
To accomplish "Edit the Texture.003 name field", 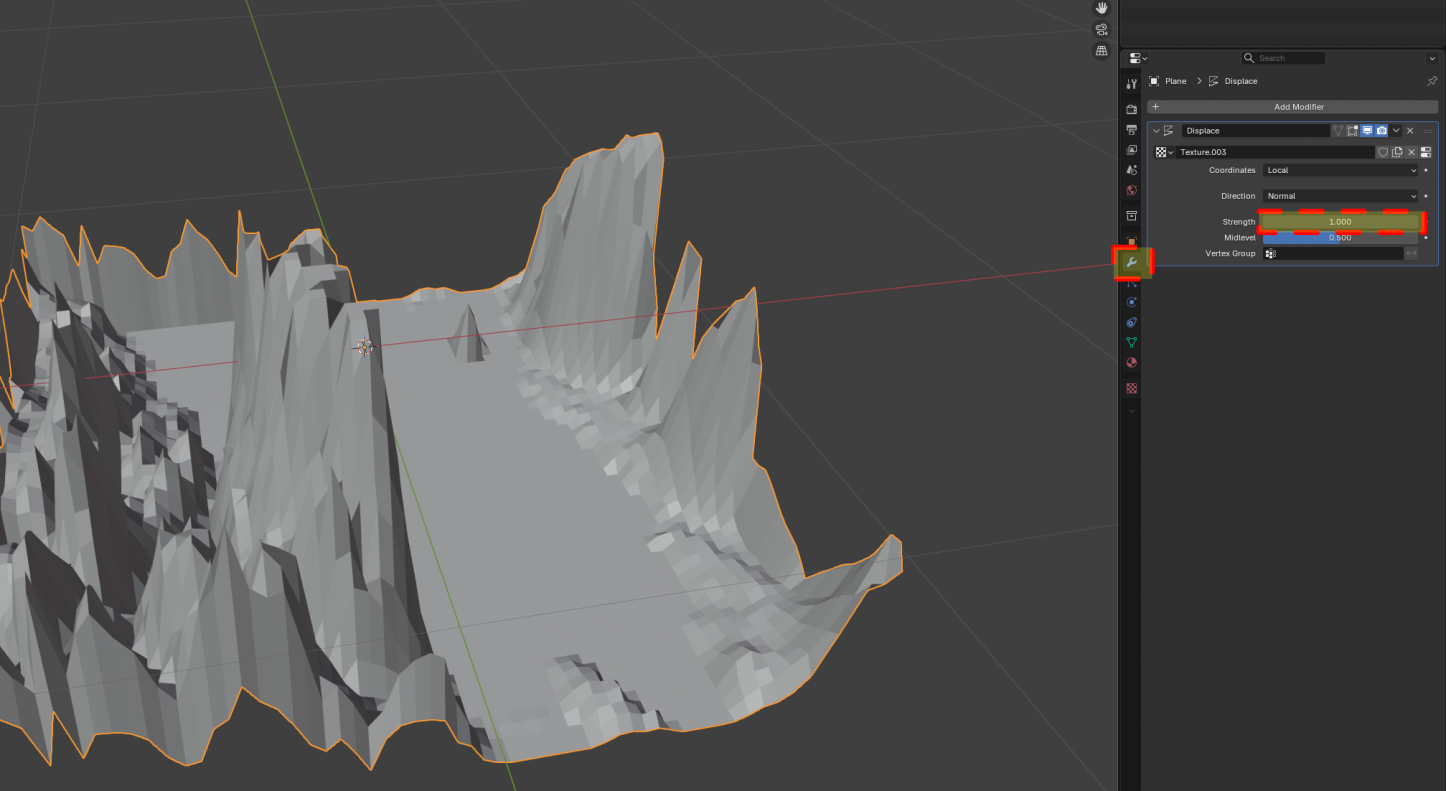I will coord(1276,152).
